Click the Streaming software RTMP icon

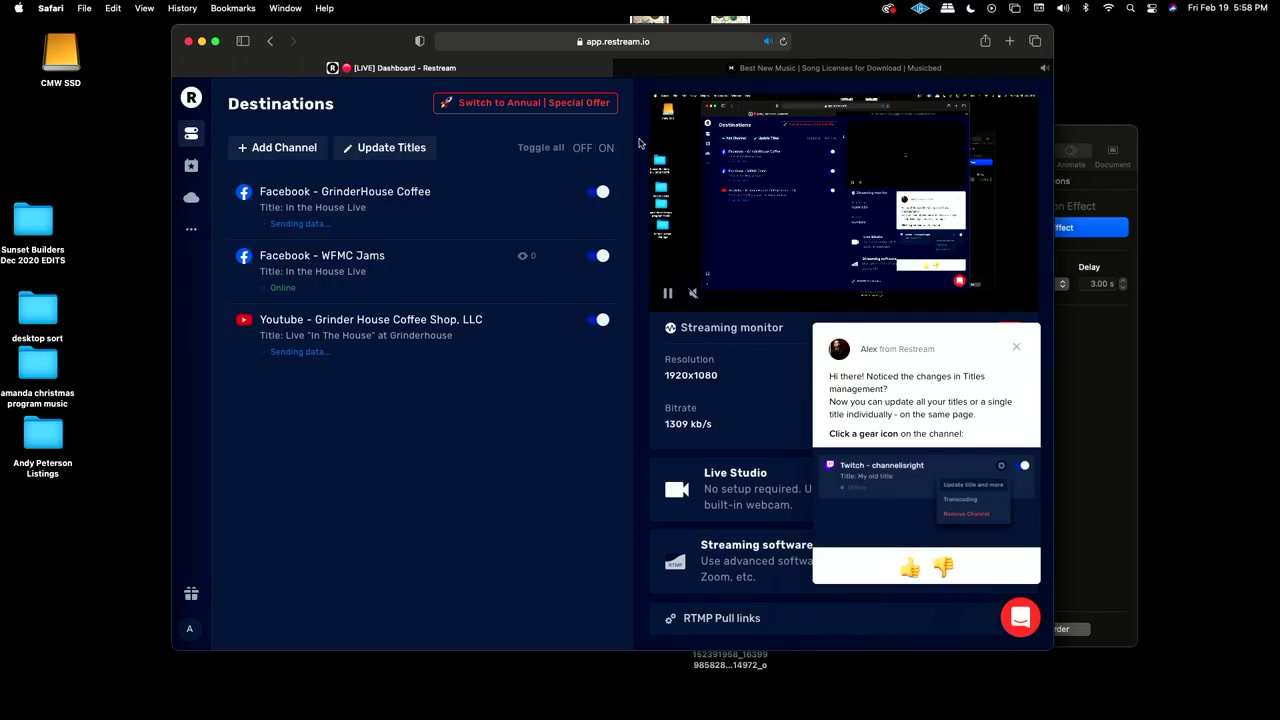[x=675, y=561]
